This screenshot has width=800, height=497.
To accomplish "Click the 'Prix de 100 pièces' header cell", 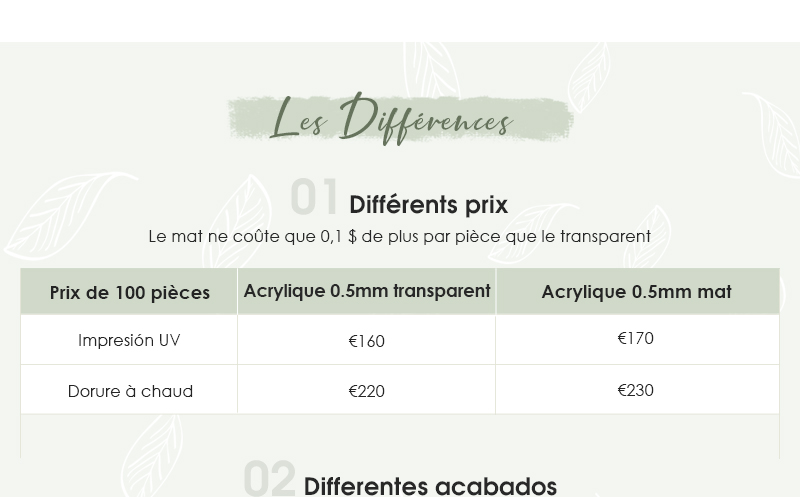I will point(129,292).
